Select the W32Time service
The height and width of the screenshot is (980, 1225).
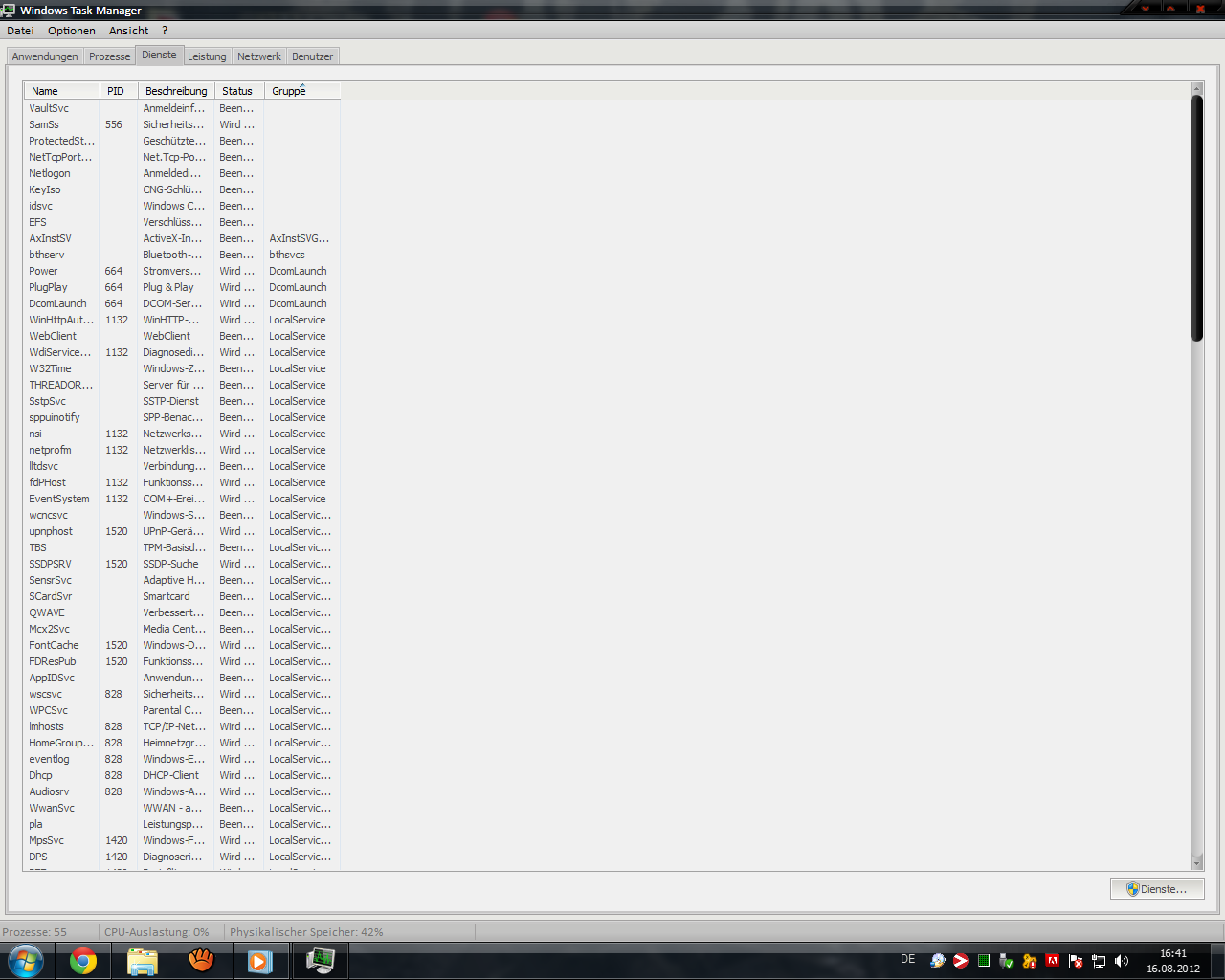pos(50,368)
